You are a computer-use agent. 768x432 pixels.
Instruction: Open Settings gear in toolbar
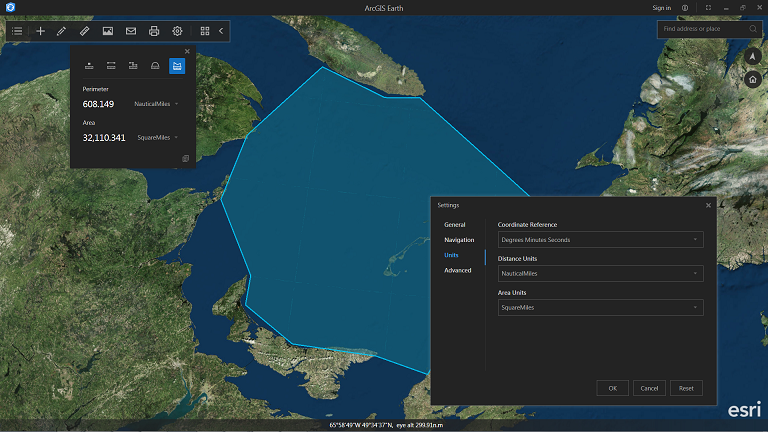click(177, 31)
